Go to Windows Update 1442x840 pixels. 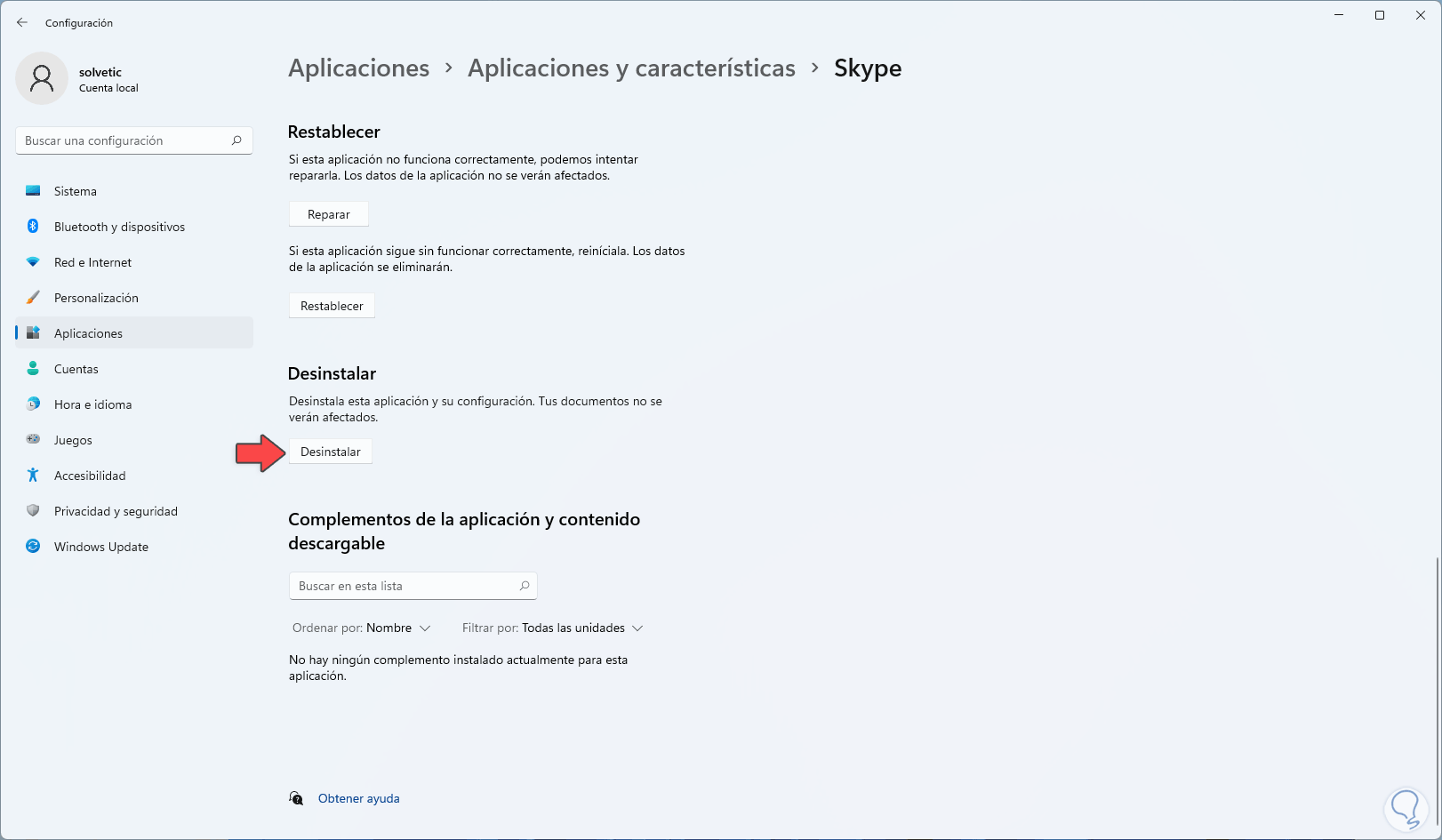pyautogui.click(x=134, y=547)
